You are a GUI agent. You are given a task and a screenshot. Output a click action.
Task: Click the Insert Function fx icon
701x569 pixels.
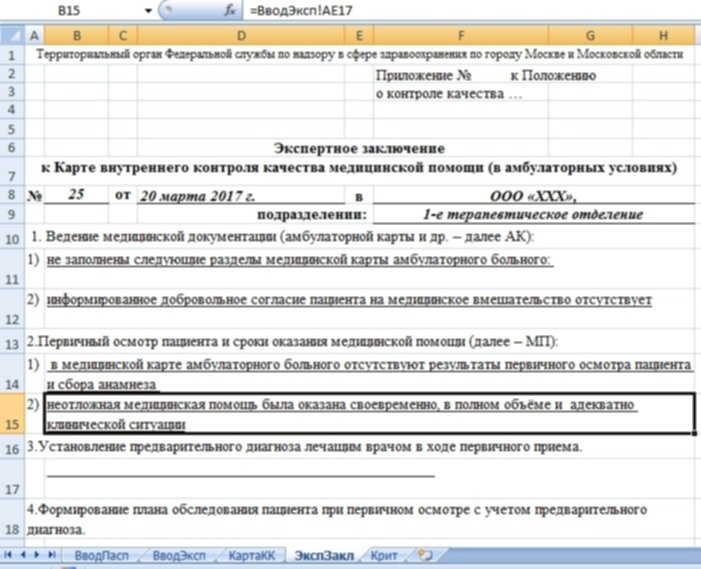229,11
